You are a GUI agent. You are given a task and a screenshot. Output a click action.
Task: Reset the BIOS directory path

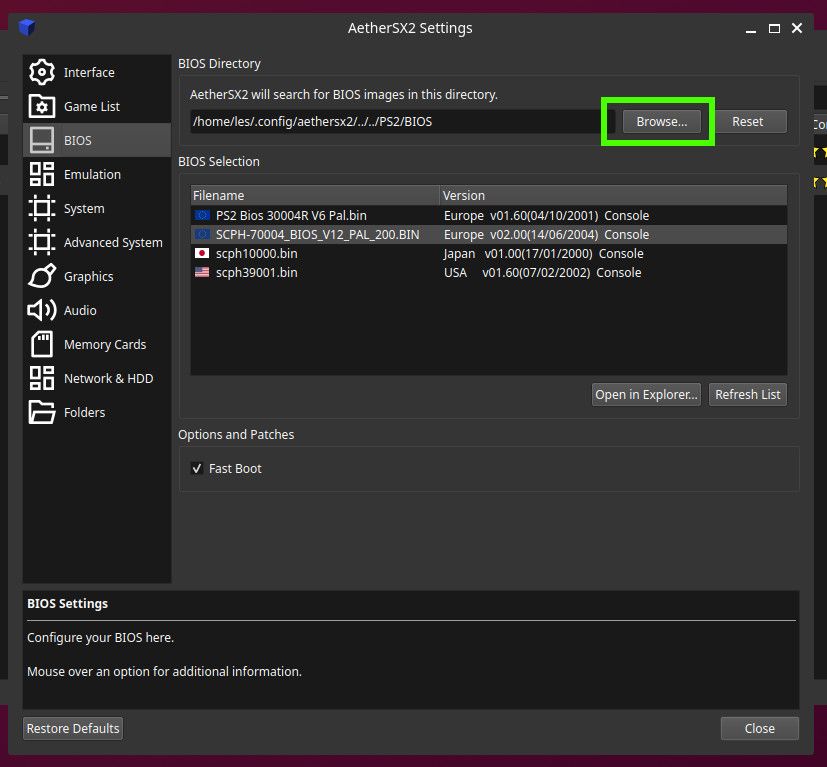click(x=749, y=121)
